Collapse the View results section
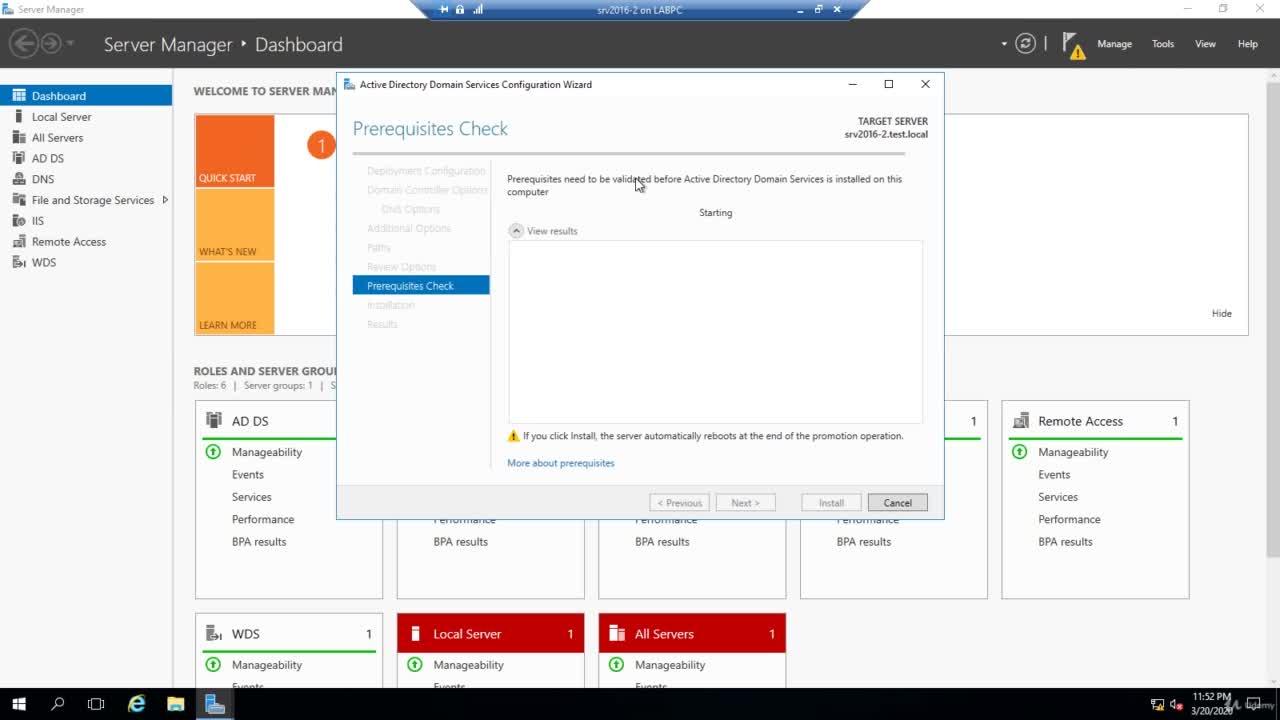Image resolution: width=1280 pixels, height=720 pixels. [x=516, y=231]
